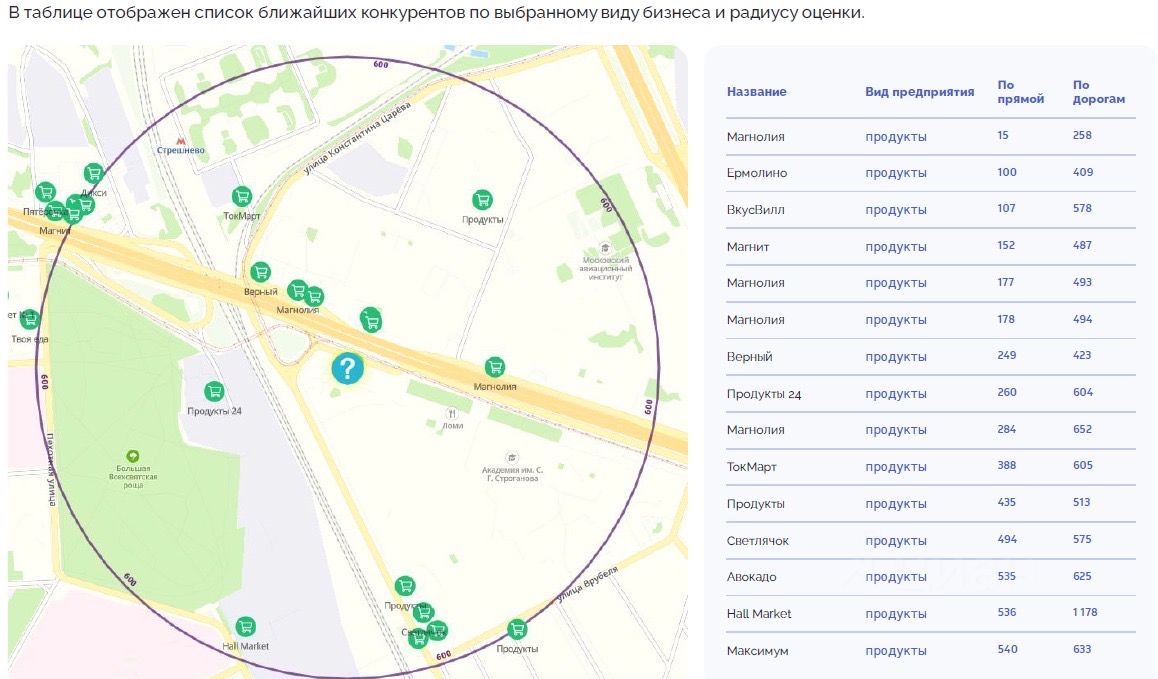Select Академия им. Строганова landmark icon

(512, 458)
